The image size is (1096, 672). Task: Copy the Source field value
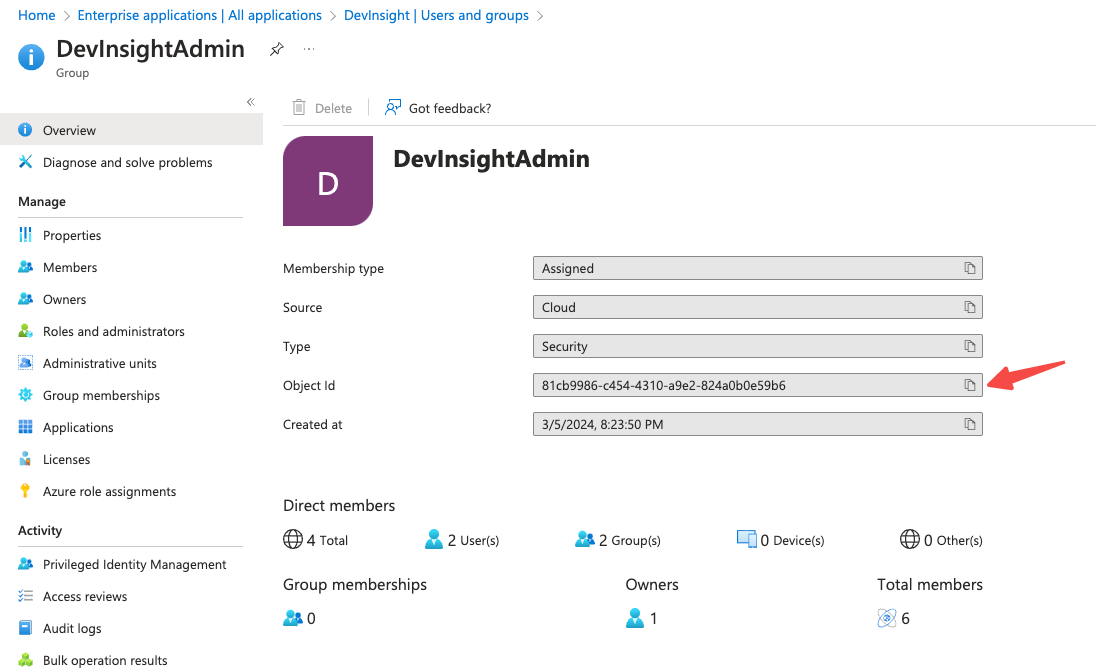pyautogui.click(x=969, y=306)
